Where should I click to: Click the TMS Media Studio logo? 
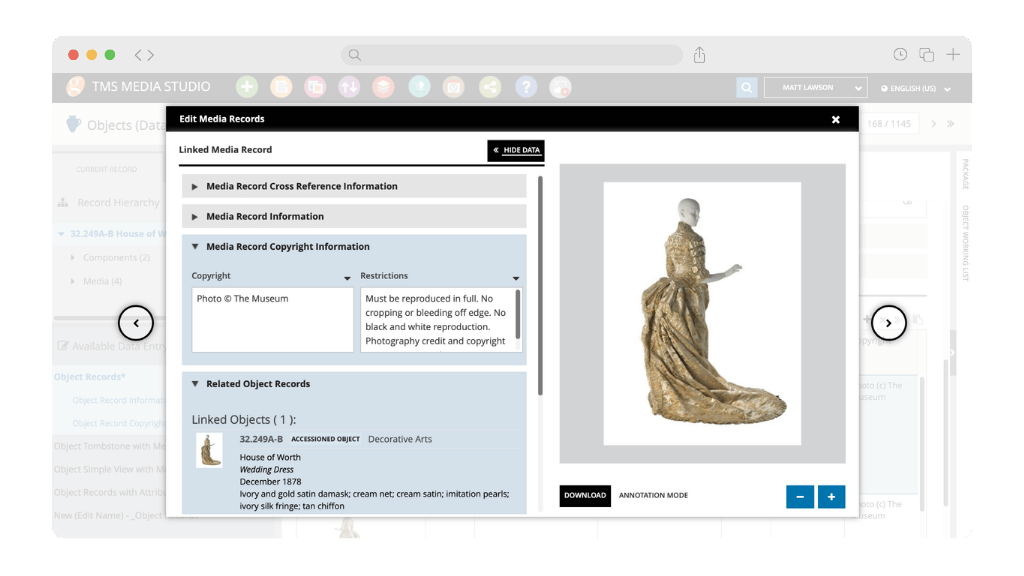[76, 86]
